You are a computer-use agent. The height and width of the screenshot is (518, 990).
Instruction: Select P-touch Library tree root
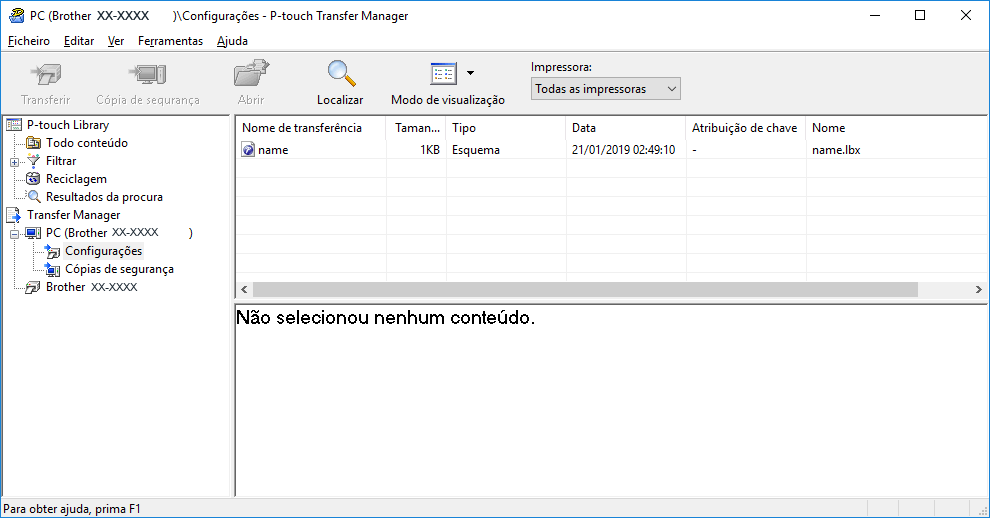[68, 125]
